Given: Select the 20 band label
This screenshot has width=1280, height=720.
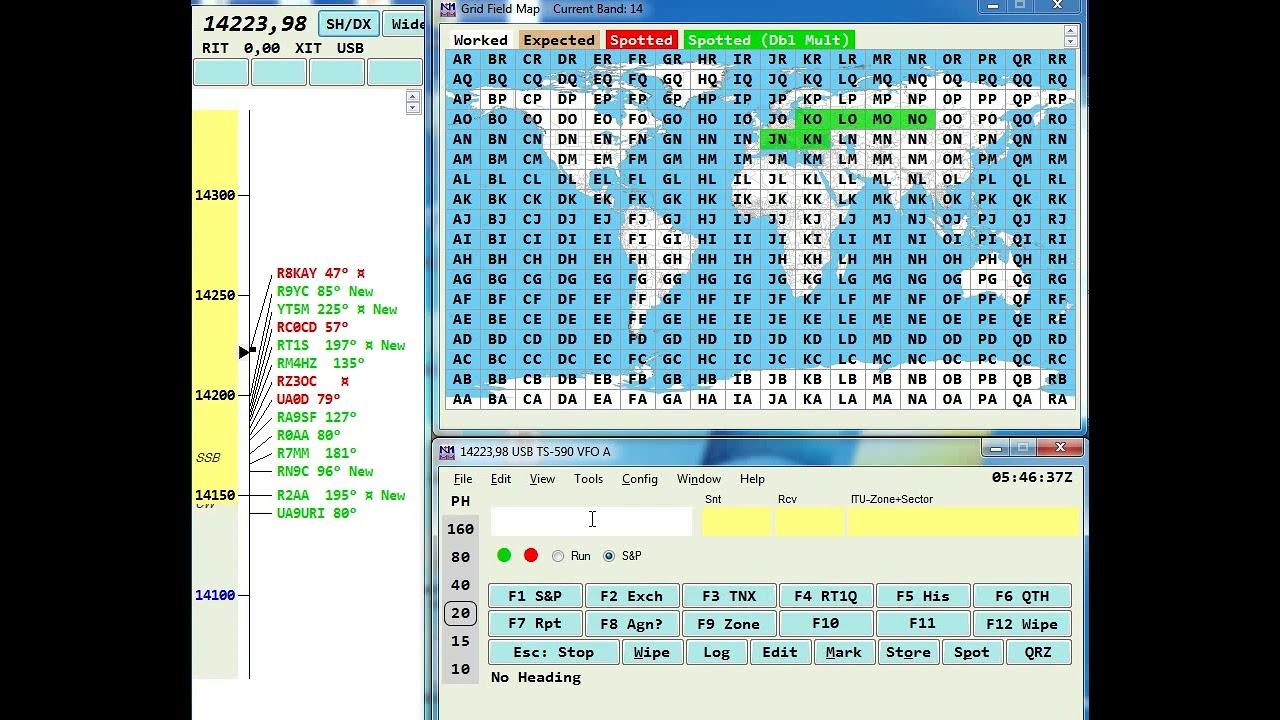Looking at the screenshot, I should tap(460, 613).
